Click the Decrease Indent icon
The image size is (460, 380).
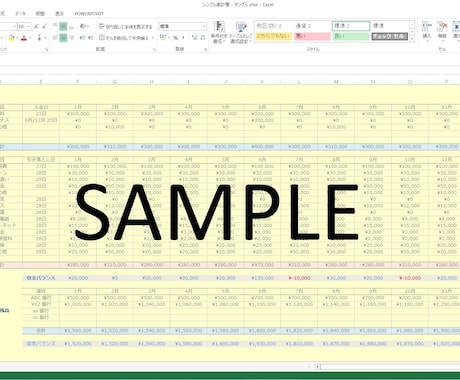[x=82, y=38]
